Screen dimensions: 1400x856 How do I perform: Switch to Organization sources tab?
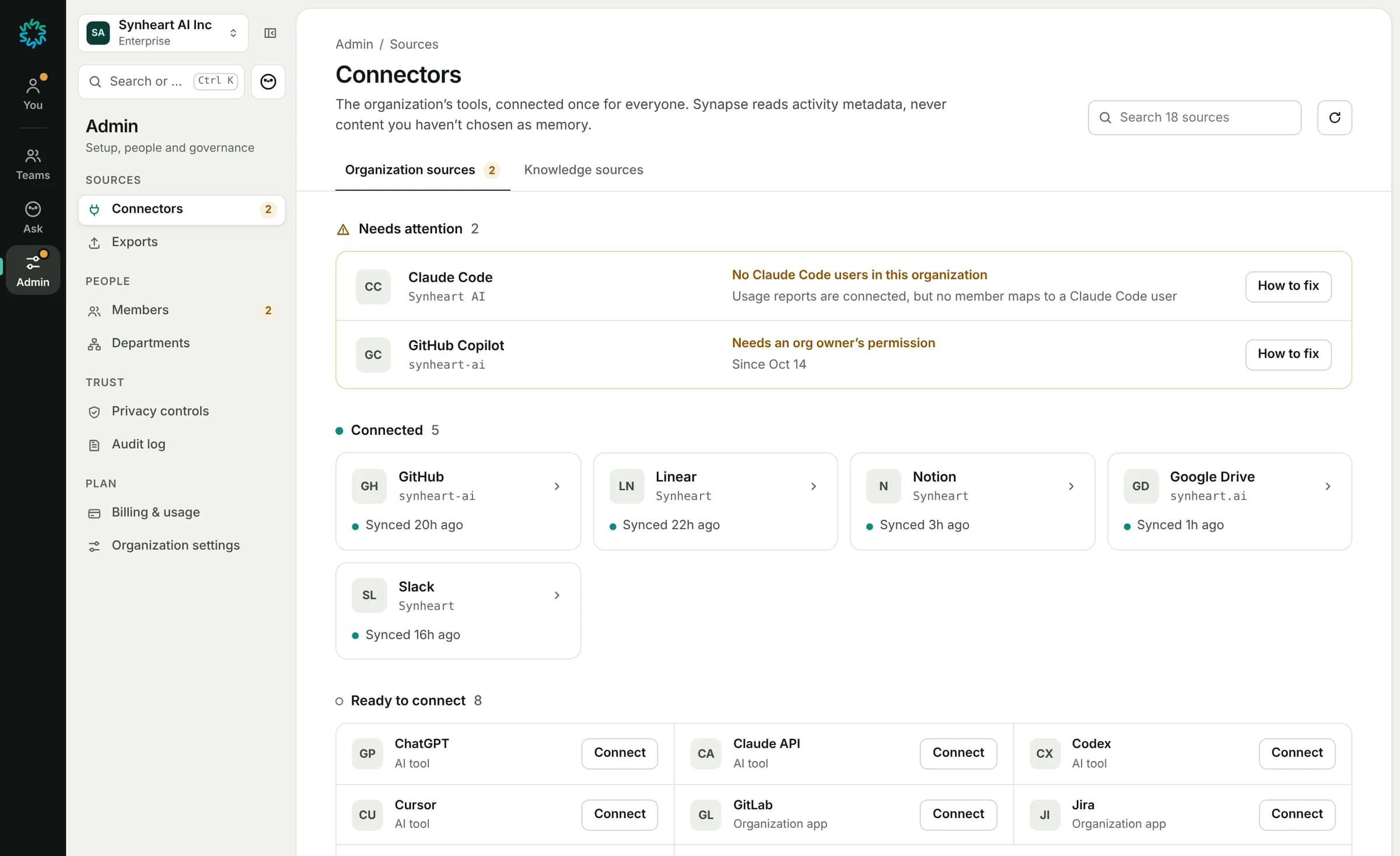[x=422, y=170]
